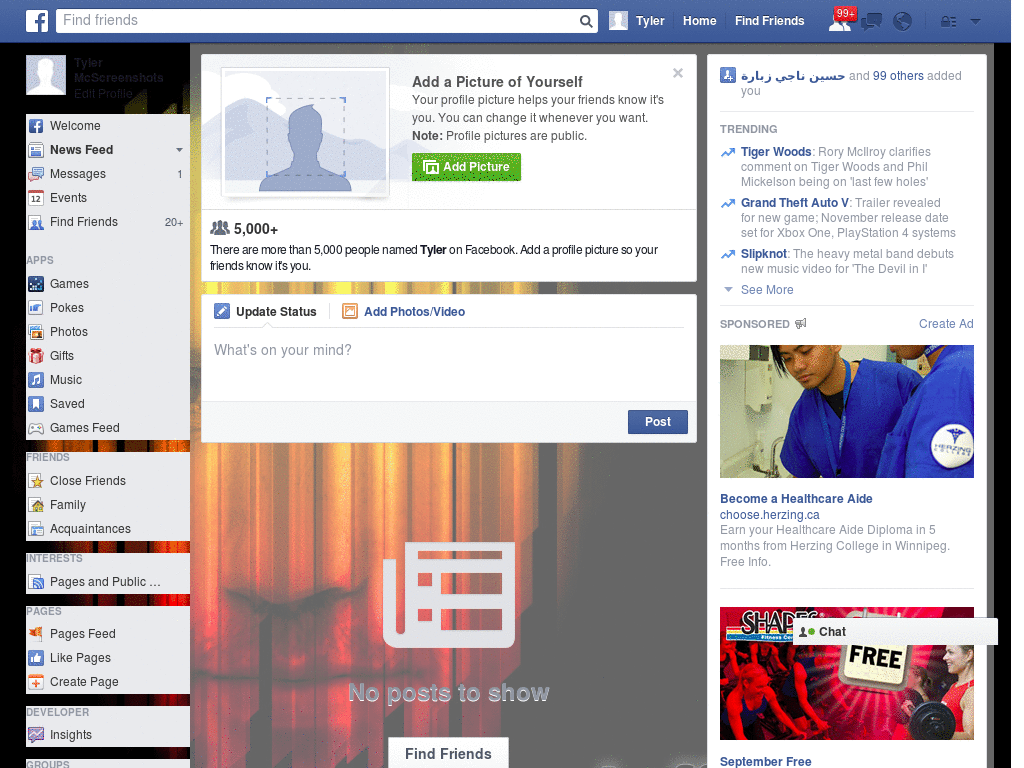The width and height of the screenshot is (1024, 768).
Task: Open the Games app icon
Action: pos(36,284)
